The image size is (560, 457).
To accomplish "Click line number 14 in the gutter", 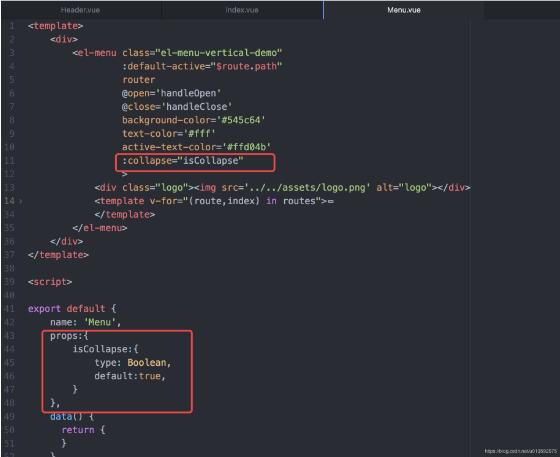I will click(x=9, y=201).
